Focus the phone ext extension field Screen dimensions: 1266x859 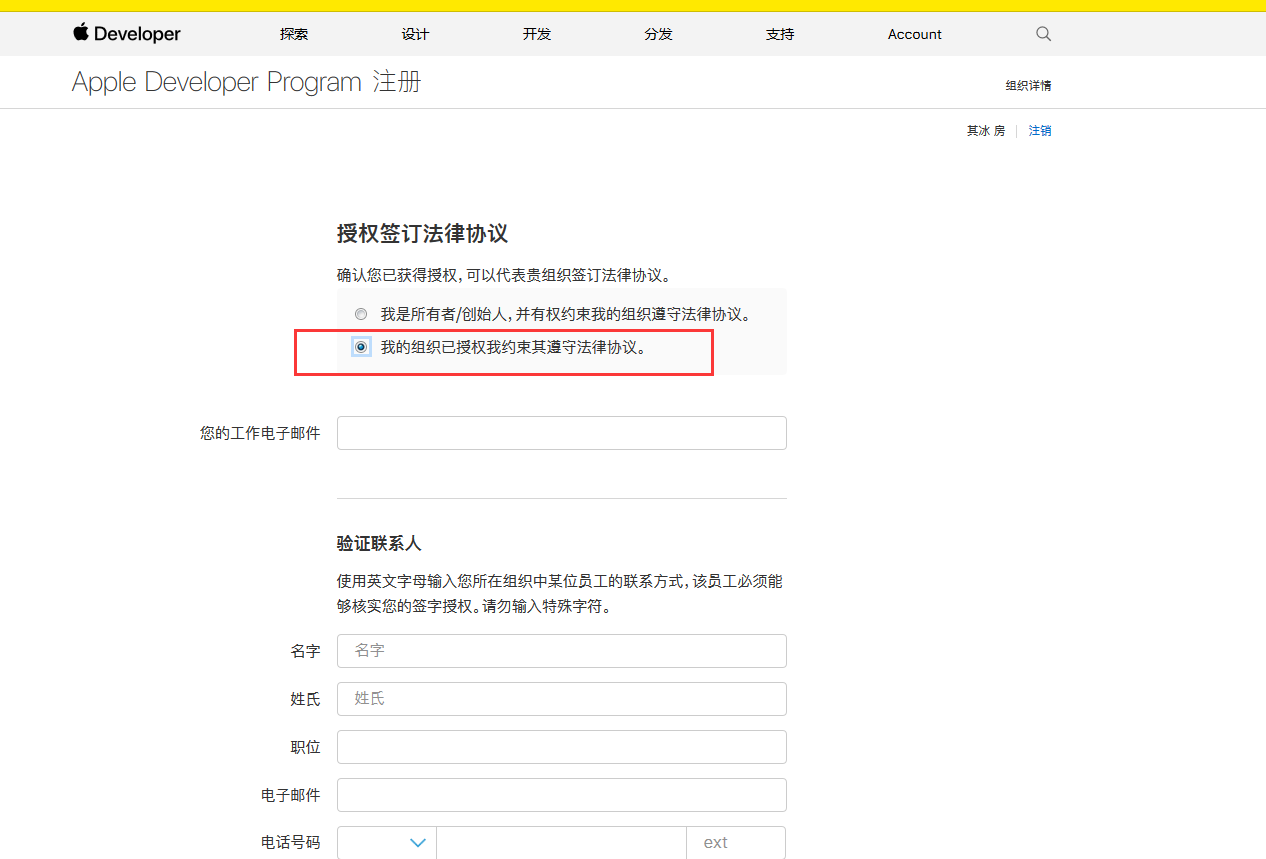point(736,843)
